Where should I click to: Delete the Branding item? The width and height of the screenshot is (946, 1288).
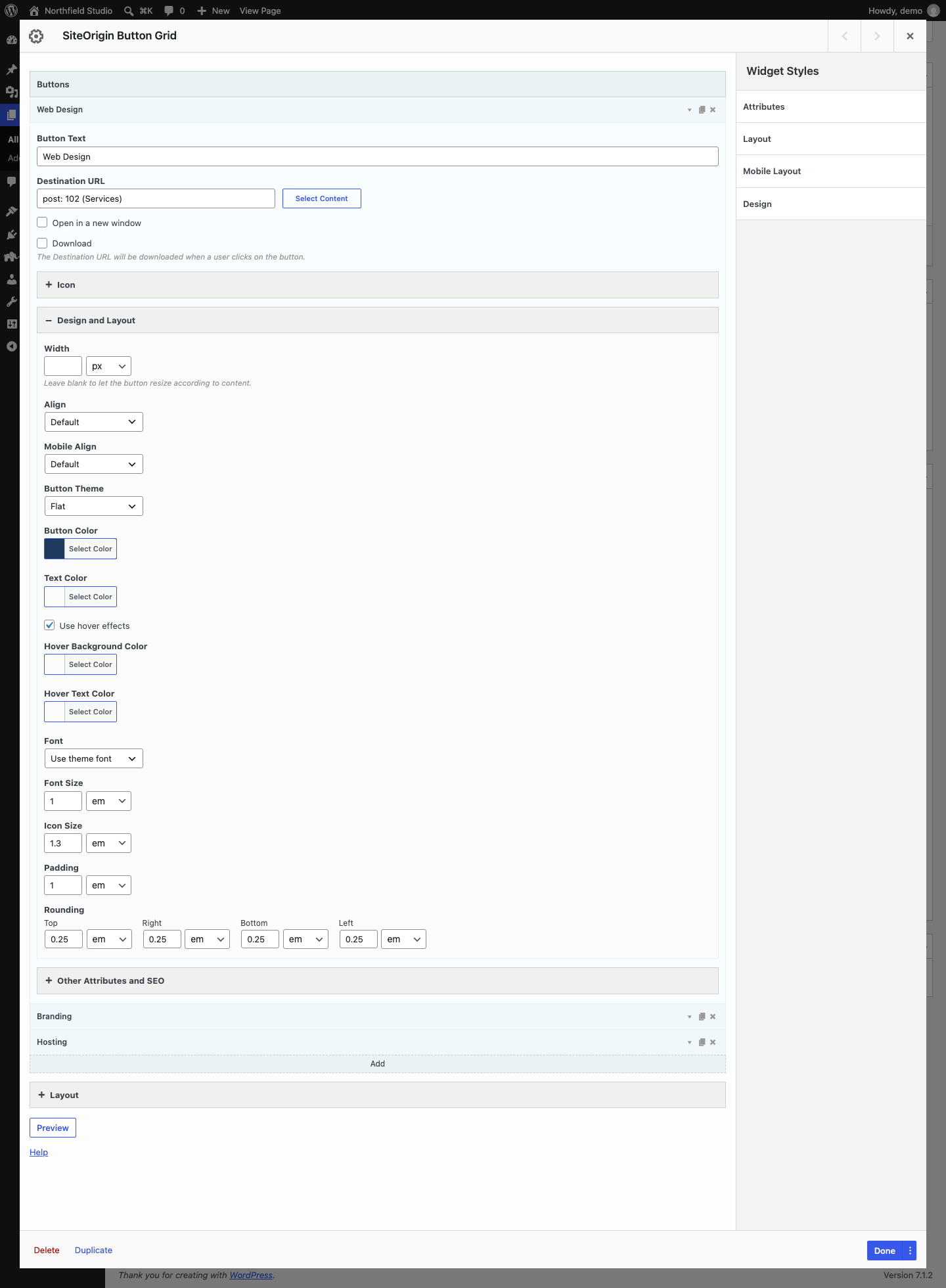(713, 1017)
